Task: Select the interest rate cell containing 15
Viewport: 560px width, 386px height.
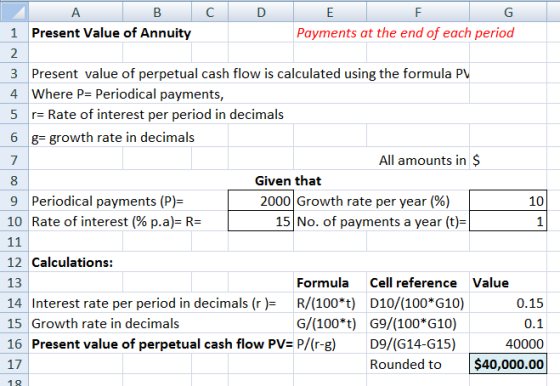Action: tap(261, 221)
